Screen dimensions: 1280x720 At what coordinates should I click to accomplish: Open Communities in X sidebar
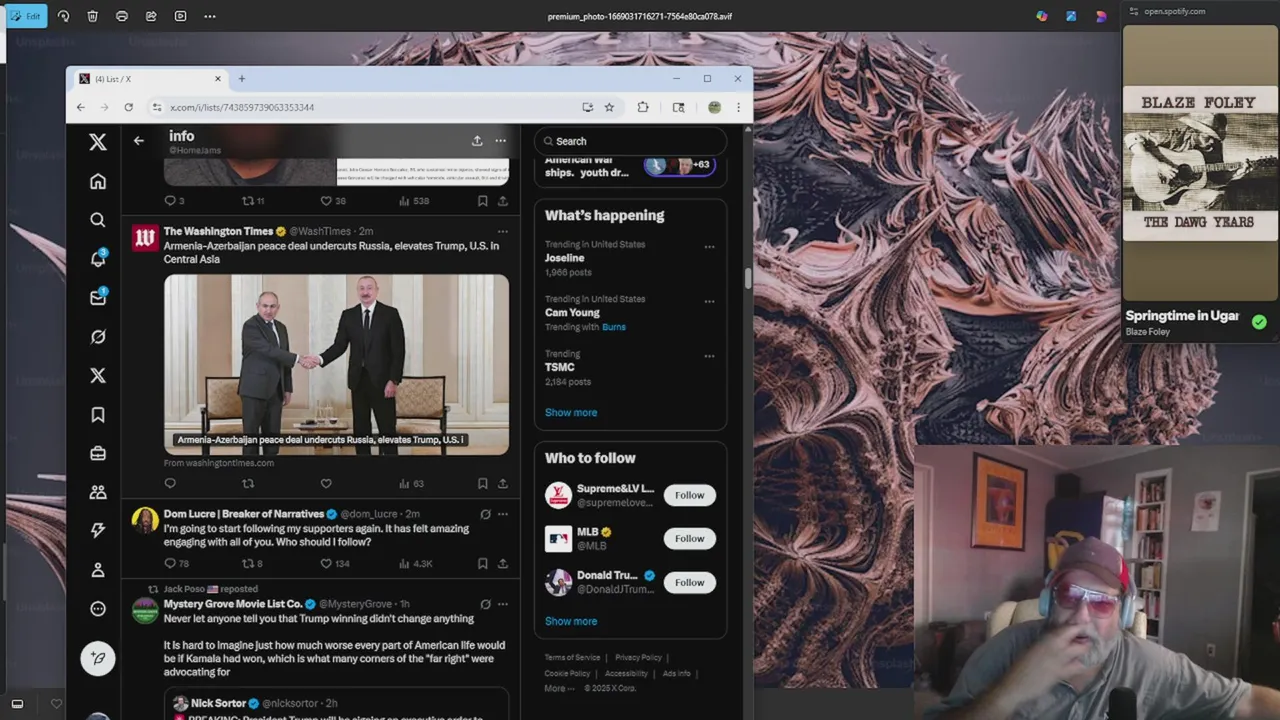98,492
